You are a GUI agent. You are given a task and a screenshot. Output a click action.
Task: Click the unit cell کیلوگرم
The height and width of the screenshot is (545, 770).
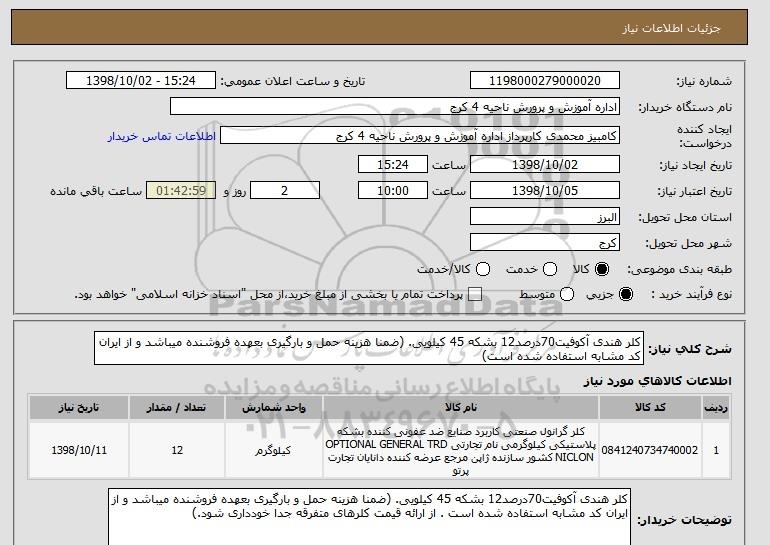click(x=274, y=450)
